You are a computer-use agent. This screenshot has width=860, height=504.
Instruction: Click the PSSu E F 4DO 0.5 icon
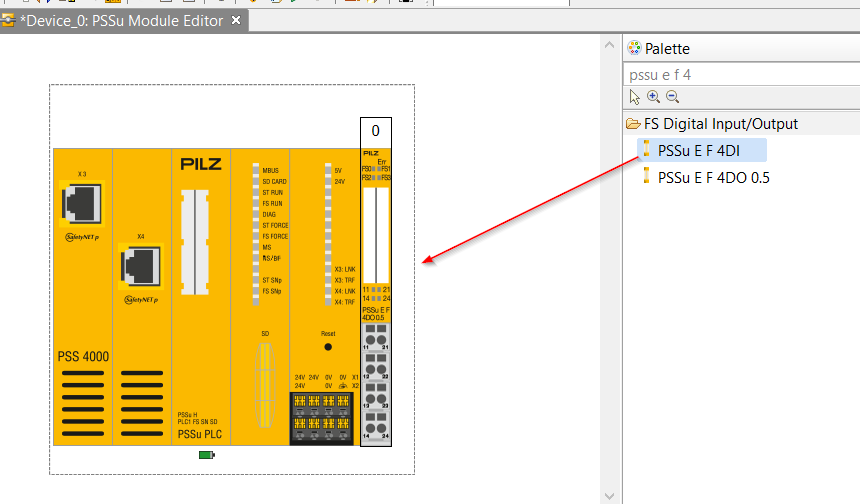[x=647, y=175]
